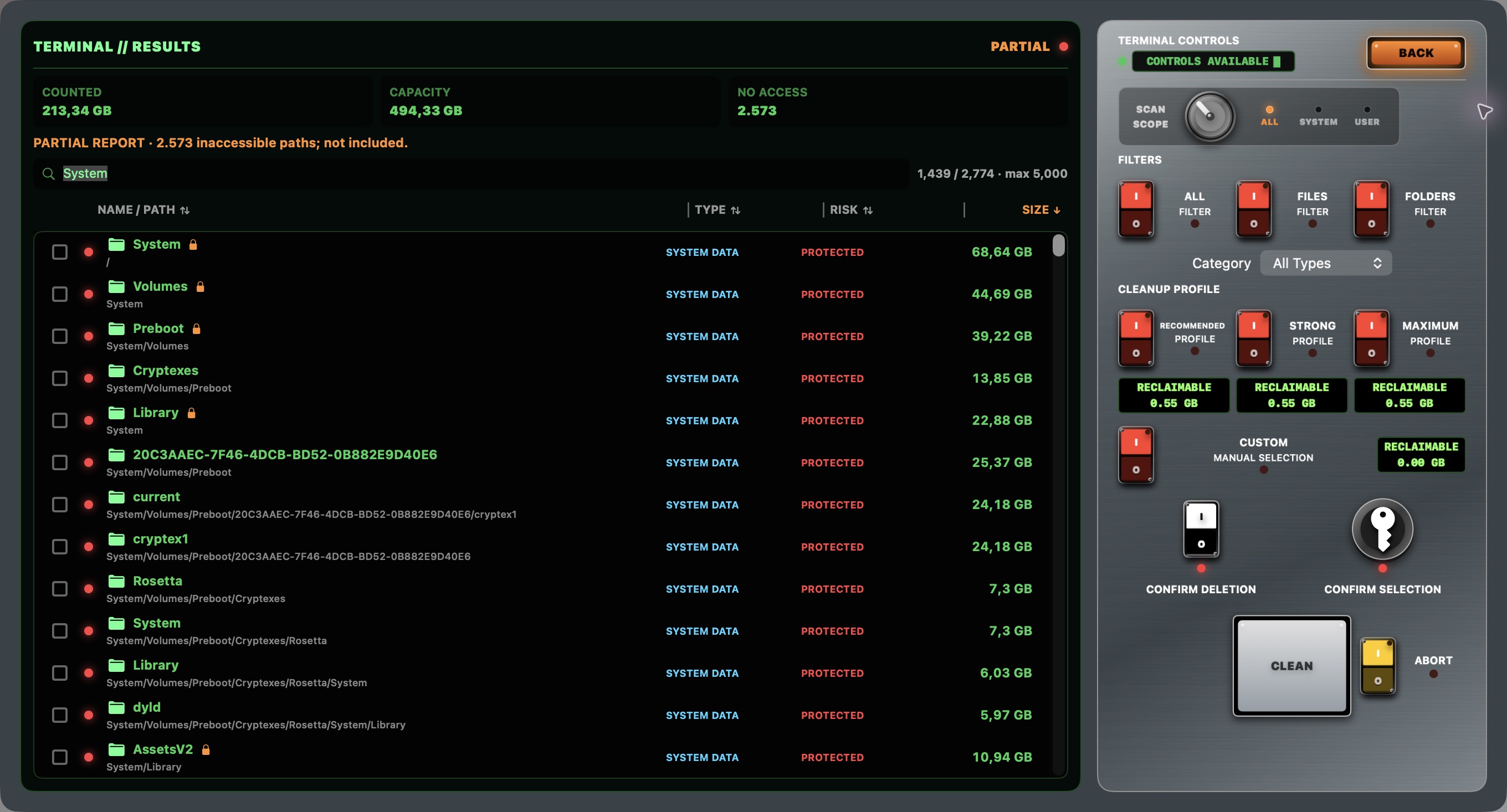Image resolution: width=1507 pixels, height=812 pixels.
Task: Click the folder icon of Preboot row
Action: [x=116, y=328]
